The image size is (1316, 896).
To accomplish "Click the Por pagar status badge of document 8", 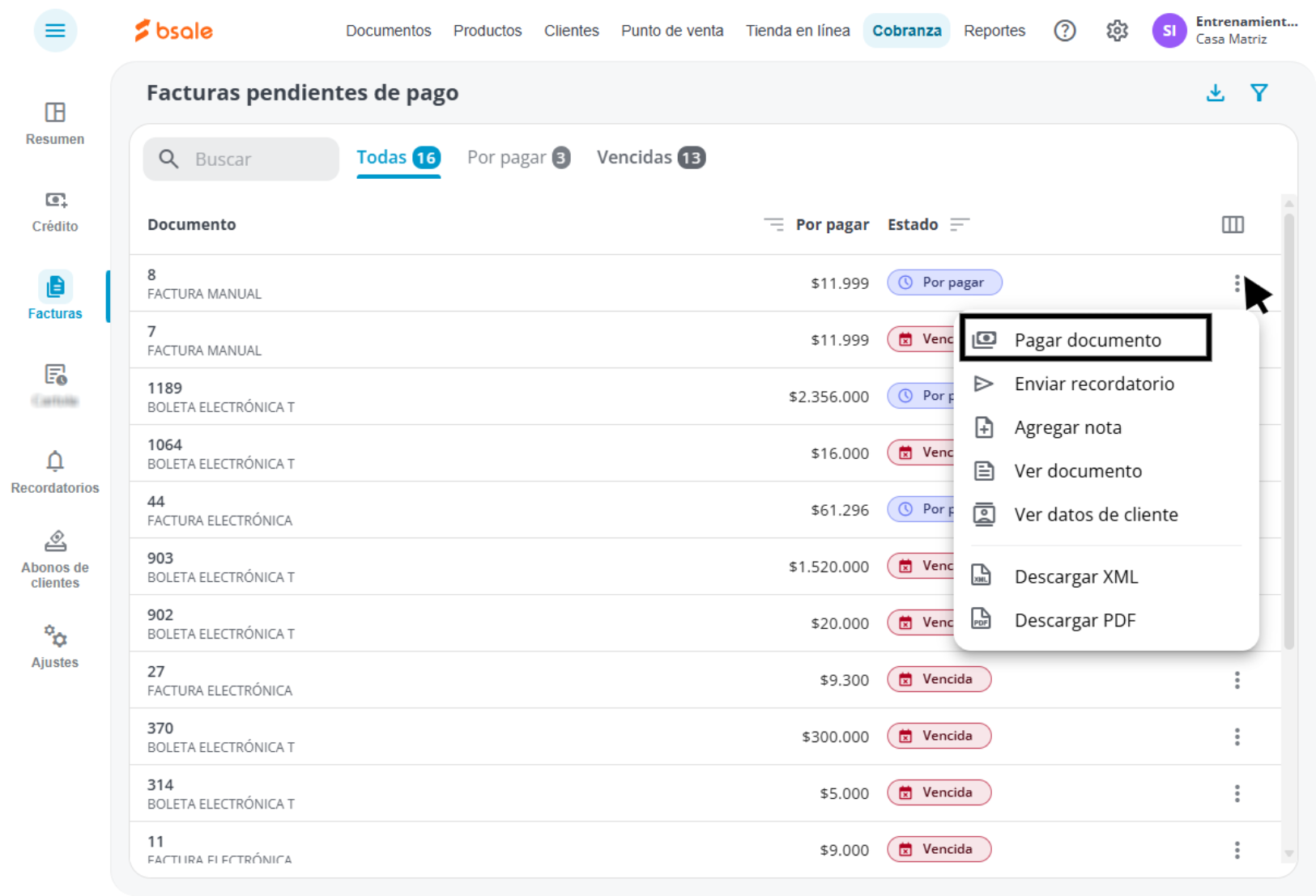I will pos(944,282).
